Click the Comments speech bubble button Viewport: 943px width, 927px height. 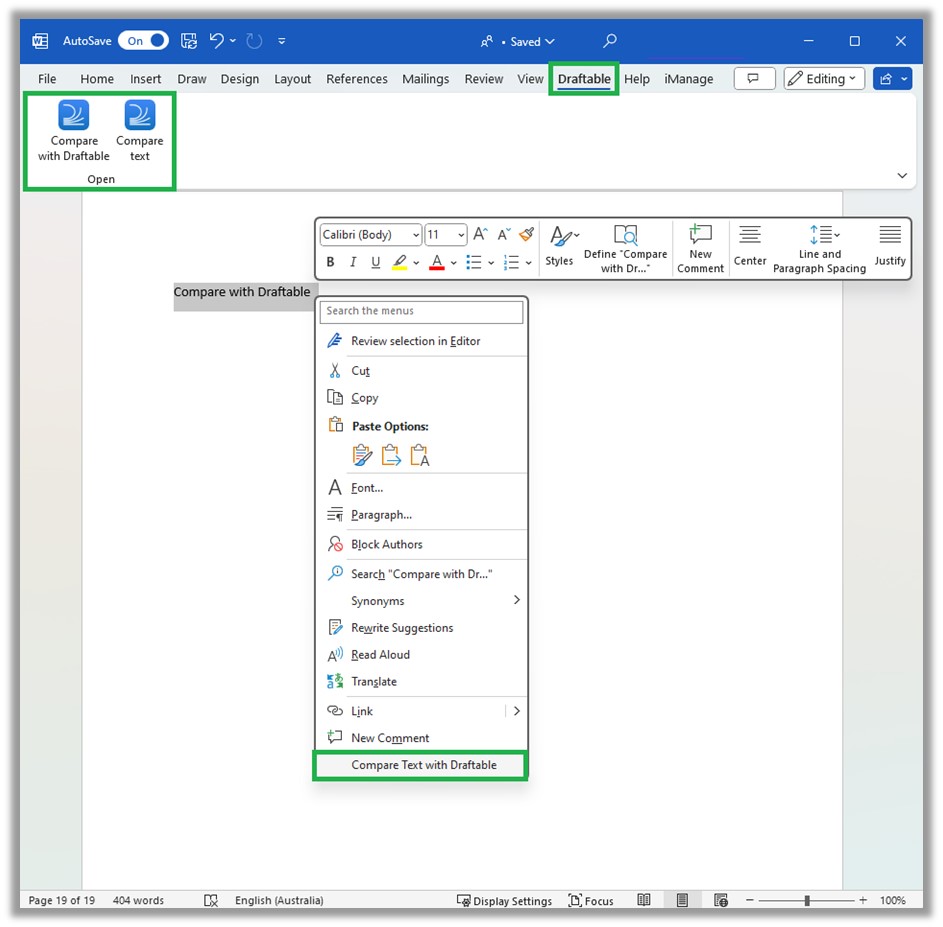click(x=754, y=79)
